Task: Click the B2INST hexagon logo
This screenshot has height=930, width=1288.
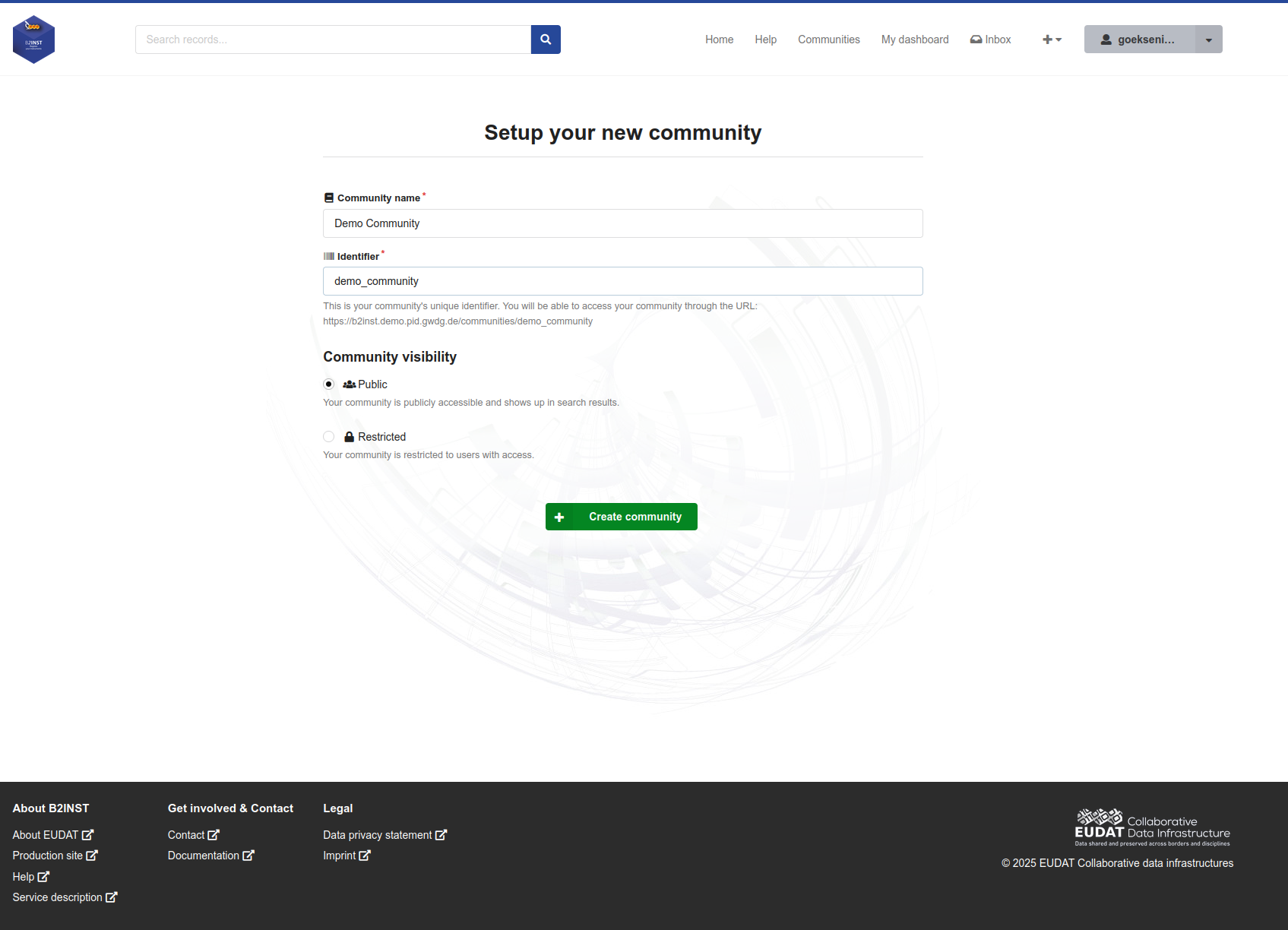Action: click(x=33, y=40)
